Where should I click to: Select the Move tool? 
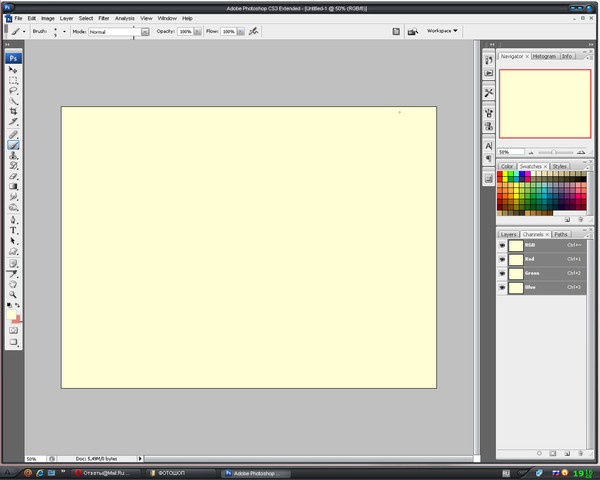click(x=13, y=70)
